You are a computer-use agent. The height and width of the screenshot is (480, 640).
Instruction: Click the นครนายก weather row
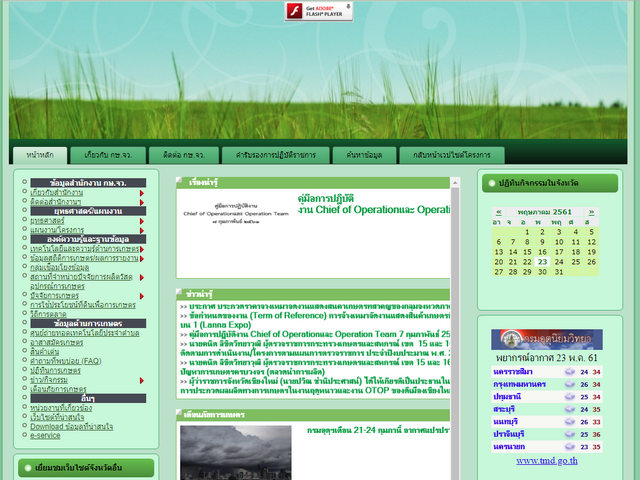click(547, 447)
